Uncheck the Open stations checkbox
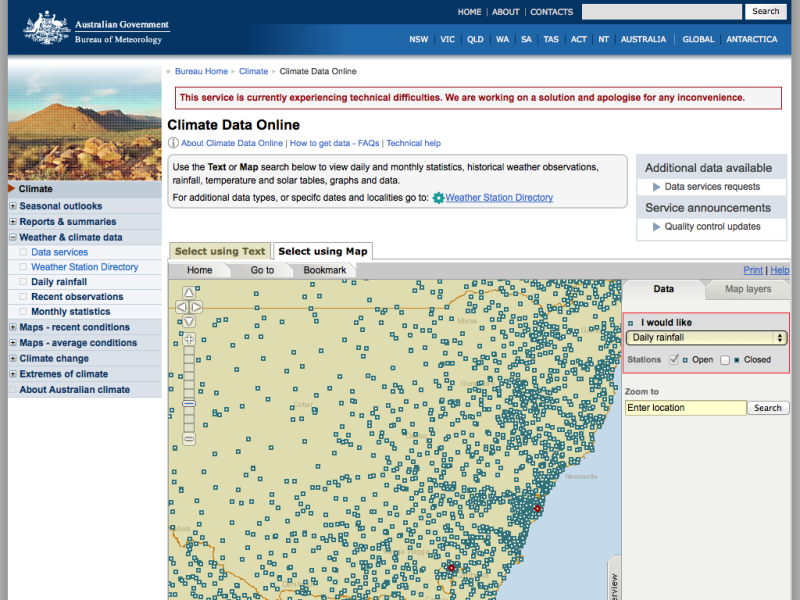 point(674,359)
